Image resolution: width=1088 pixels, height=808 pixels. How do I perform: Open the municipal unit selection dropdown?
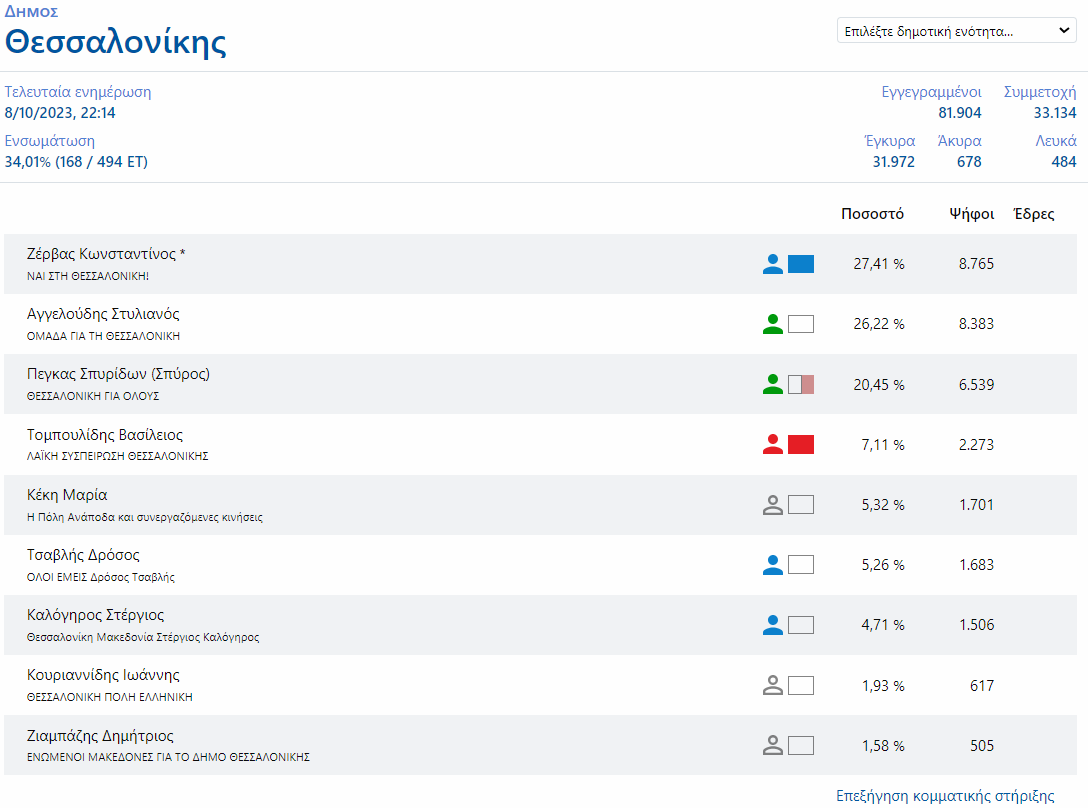pyautogui.click(x=956, y=31)
